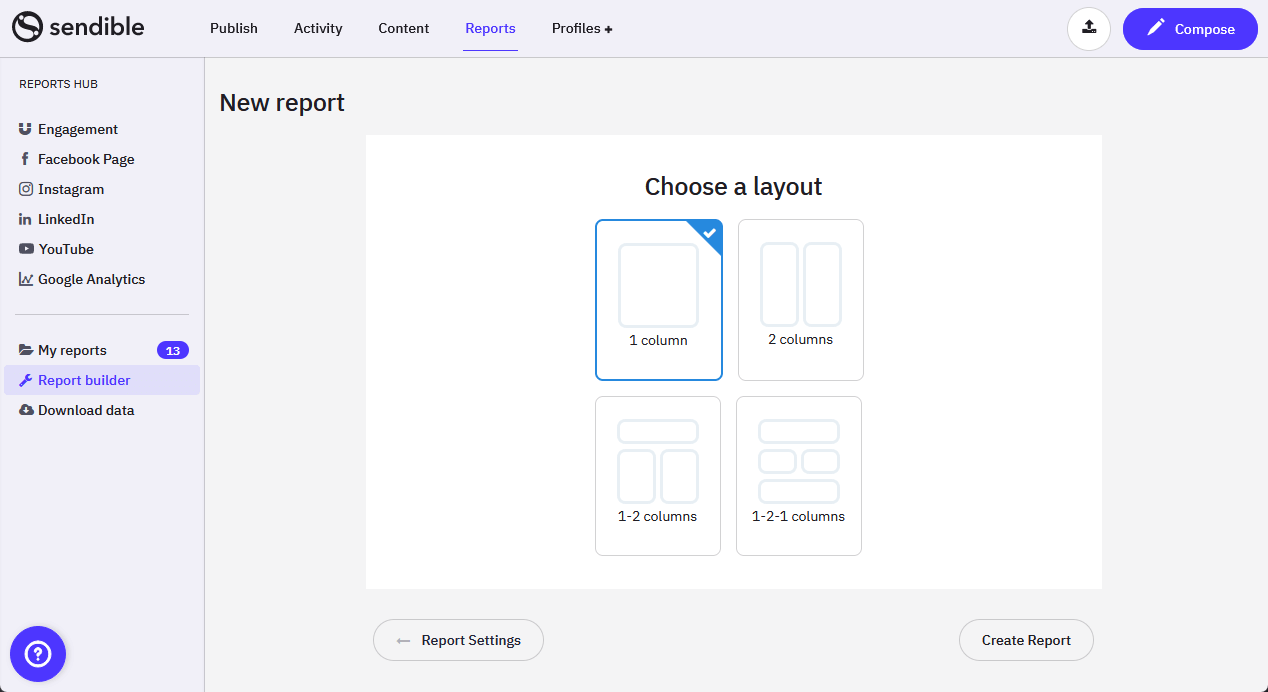
Task: Select the 1-2-1 columns layout
Action: [x=798, y=475]
